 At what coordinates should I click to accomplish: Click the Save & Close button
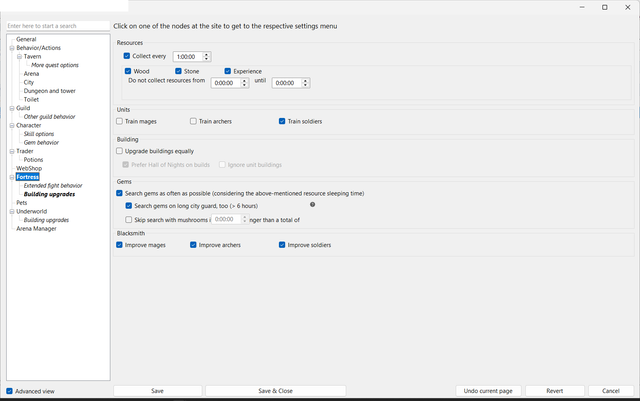point(276,391)
